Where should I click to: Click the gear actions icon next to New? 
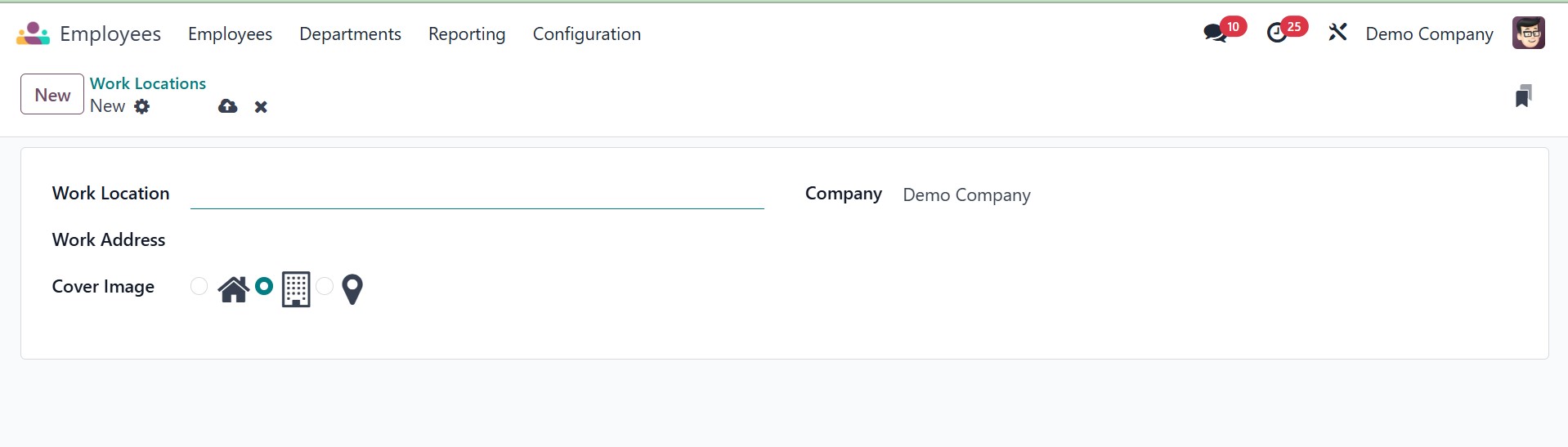142,106
